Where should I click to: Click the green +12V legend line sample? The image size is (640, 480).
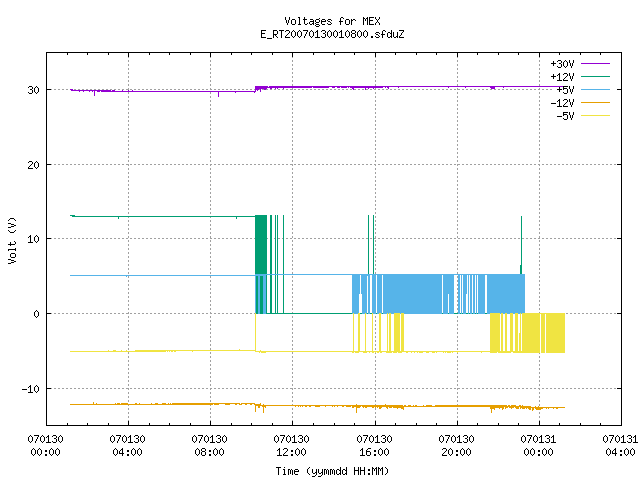click(x=595, y=76)
